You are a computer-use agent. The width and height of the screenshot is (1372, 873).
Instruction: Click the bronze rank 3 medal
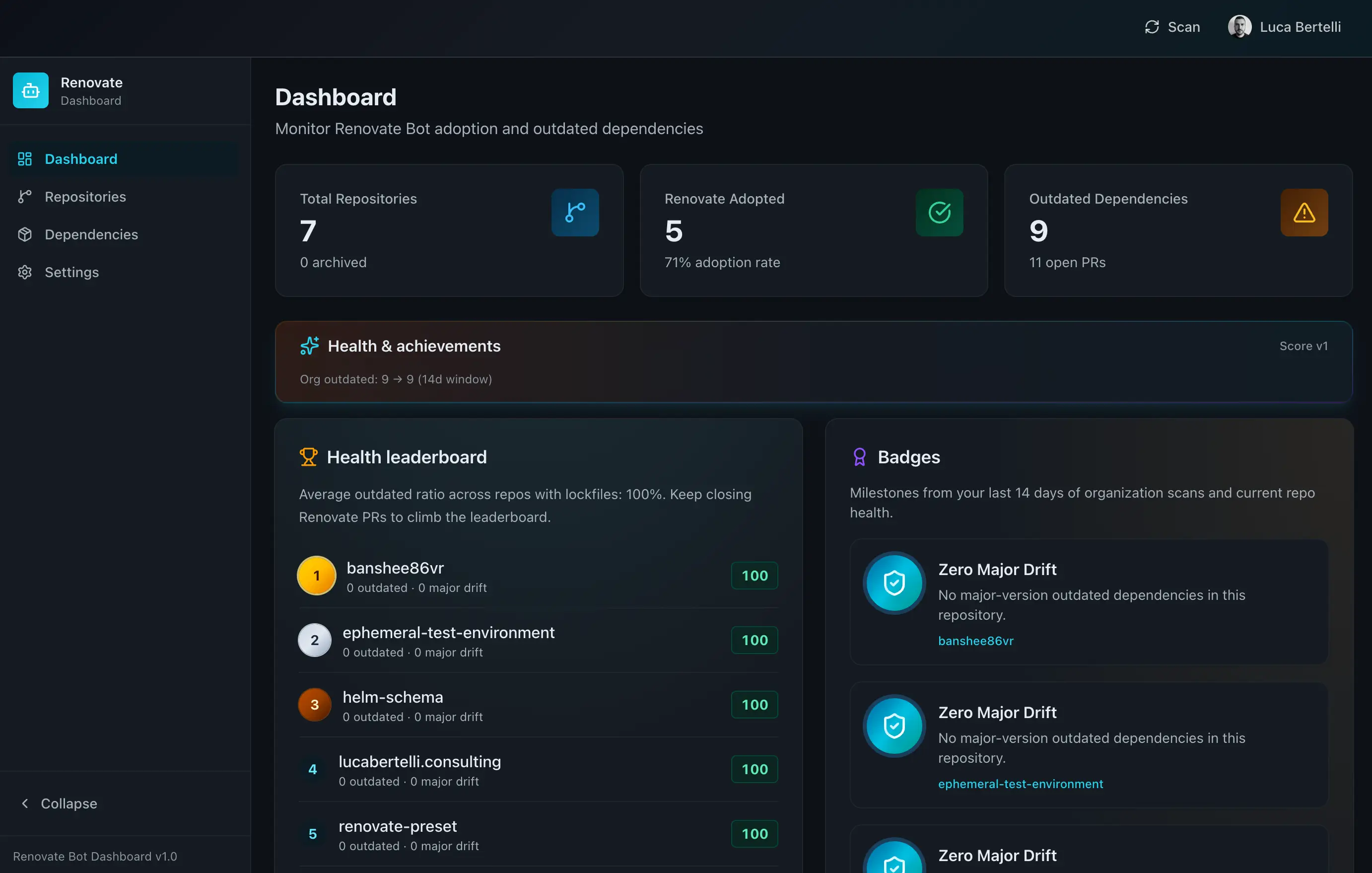click(315, 704)
